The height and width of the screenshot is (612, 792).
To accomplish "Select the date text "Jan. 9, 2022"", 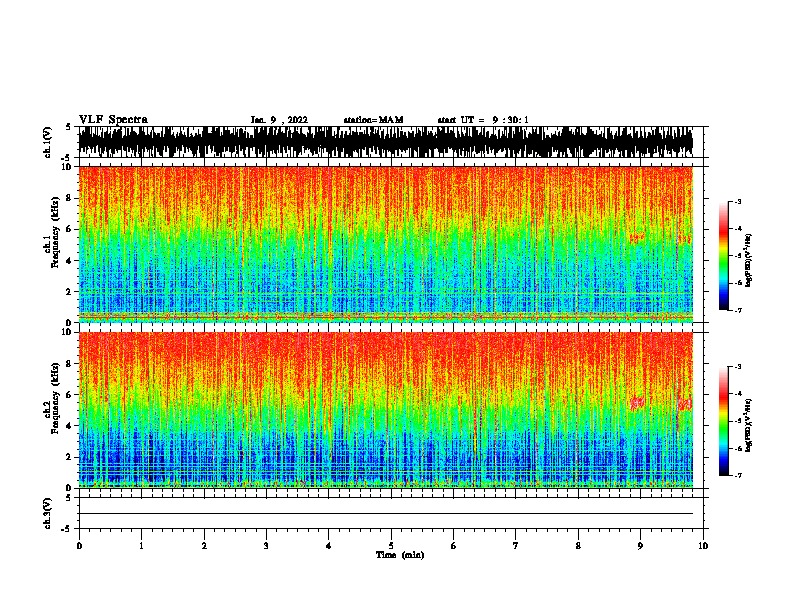I will coord(279,120).
